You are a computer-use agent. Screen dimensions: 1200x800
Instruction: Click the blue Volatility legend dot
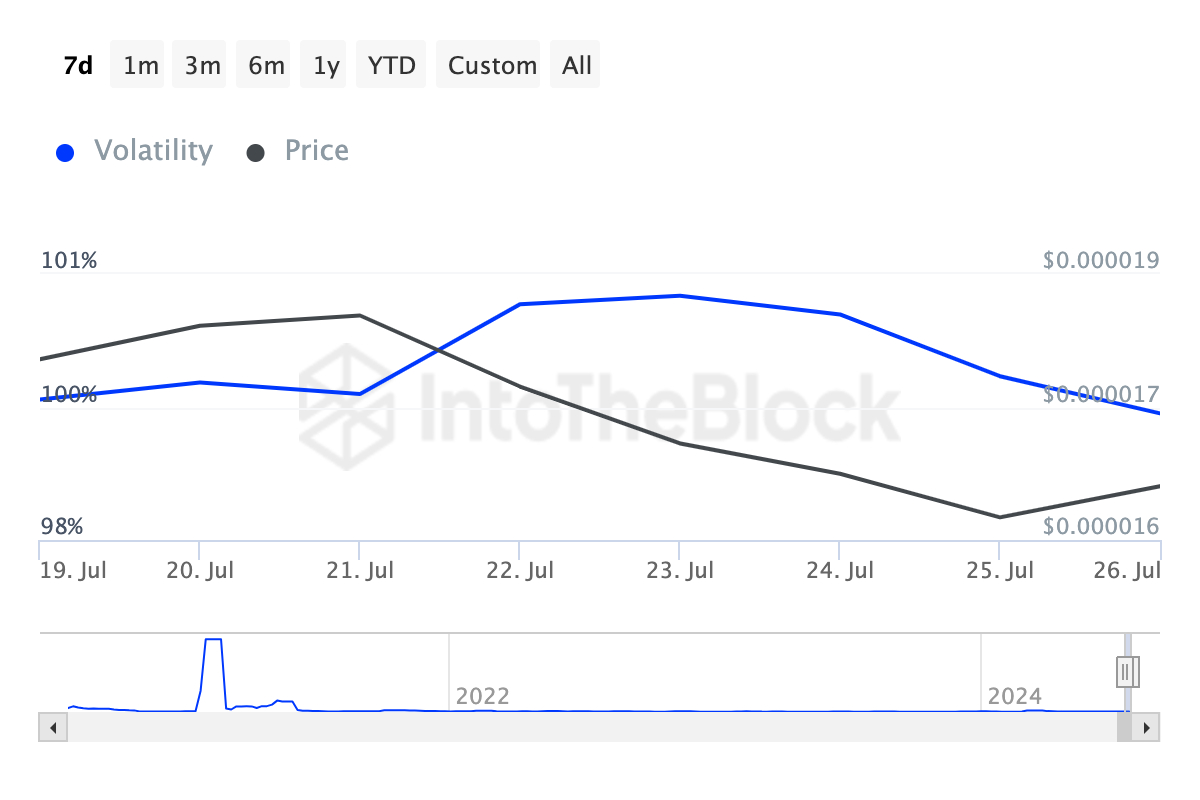(x=66, y=153)
